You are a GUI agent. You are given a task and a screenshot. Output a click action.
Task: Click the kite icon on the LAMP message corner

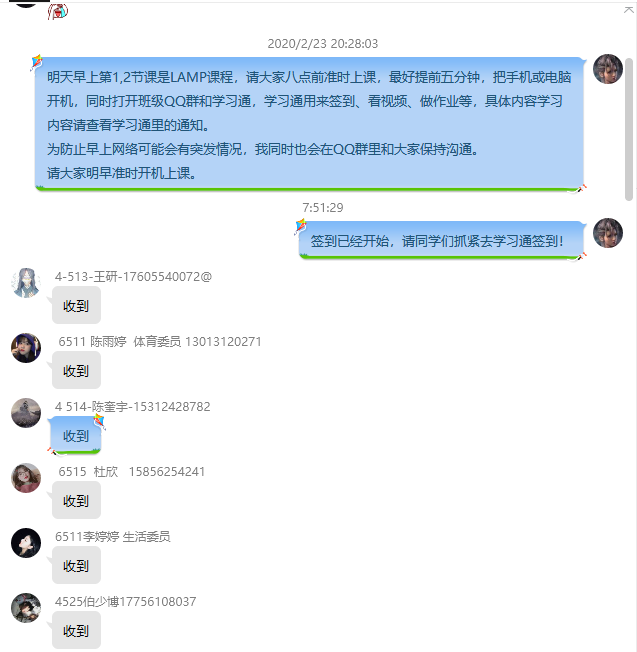pyautogui.click(x=37, y=62)
